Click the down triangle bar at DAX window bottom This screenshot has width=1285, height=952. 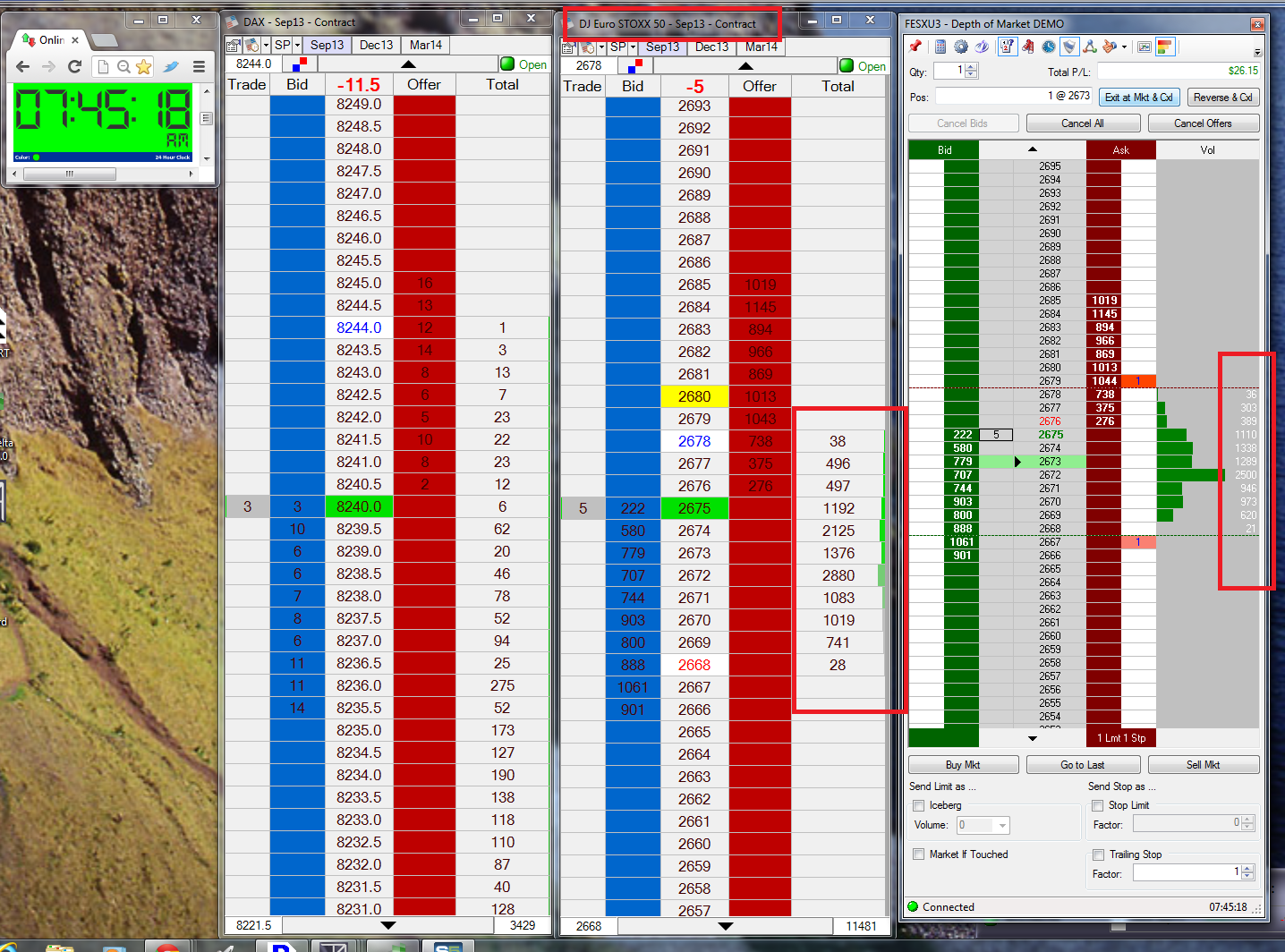(x=388, y=925)
